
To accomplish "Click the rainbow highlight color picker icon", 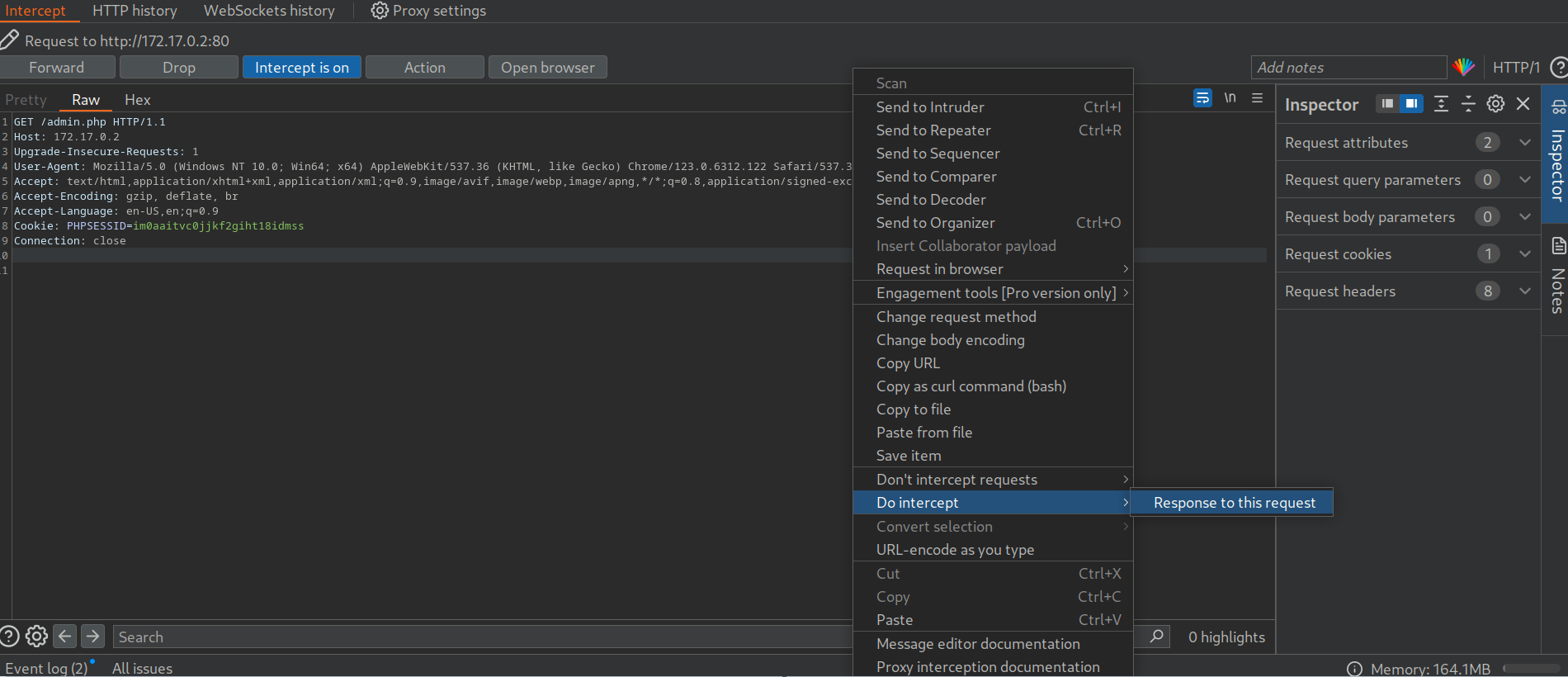I will tap(1463, 67).
